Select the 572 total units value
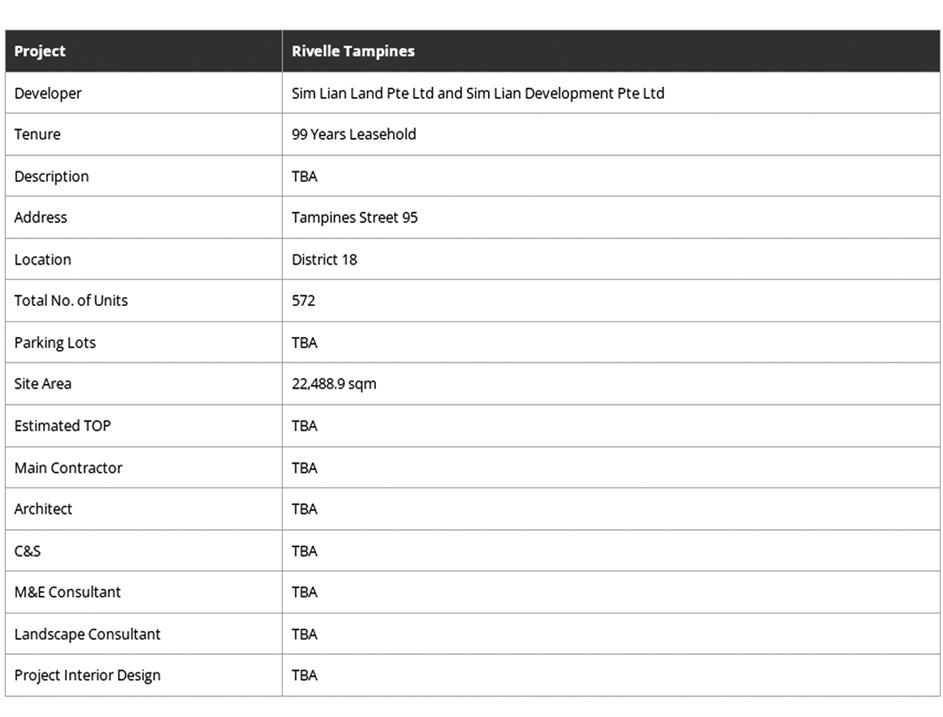The height and width of the screenshot is (717, 943). coord(303,300)
